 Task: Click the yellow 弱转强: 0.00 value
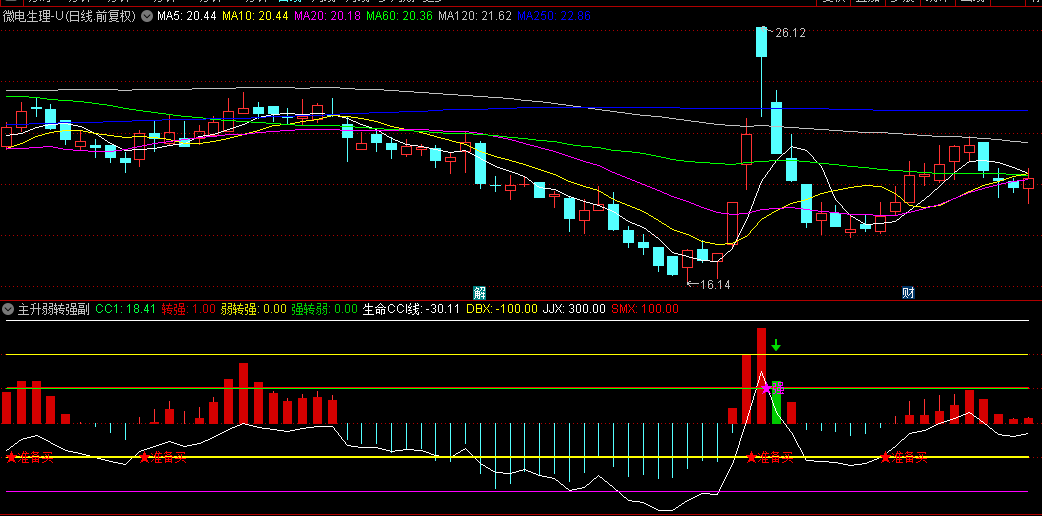coord(254,309)
